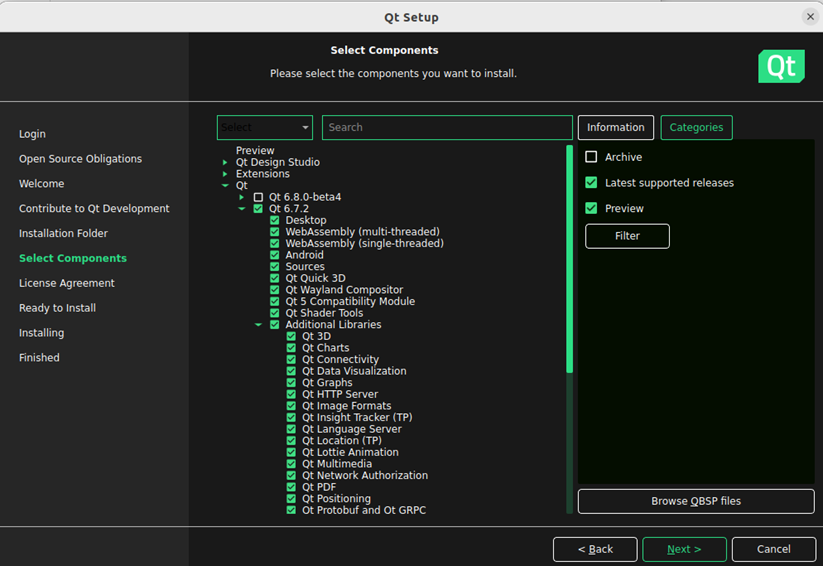The width and height of the screenshot is (823, 566).
Task: Click the Ready to Install step
Action: click(58, 308)
